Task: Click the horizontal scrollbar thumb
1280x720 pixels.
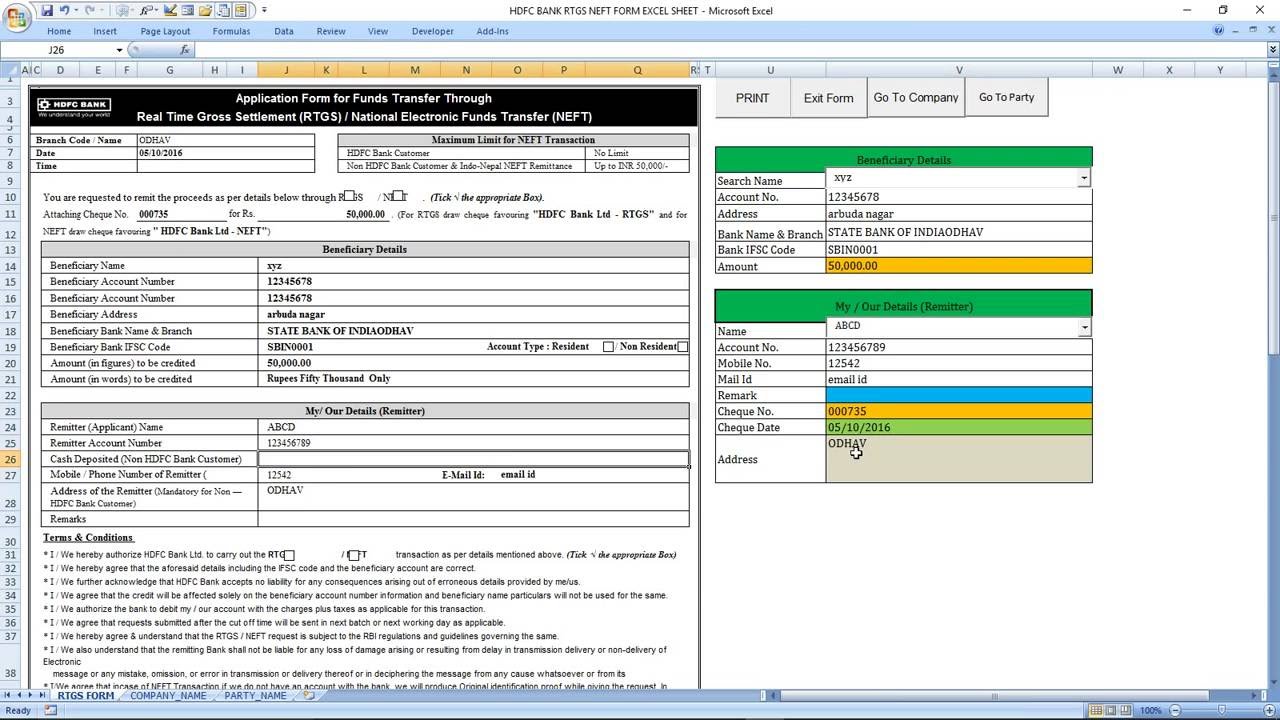Action: pos(994,696)
